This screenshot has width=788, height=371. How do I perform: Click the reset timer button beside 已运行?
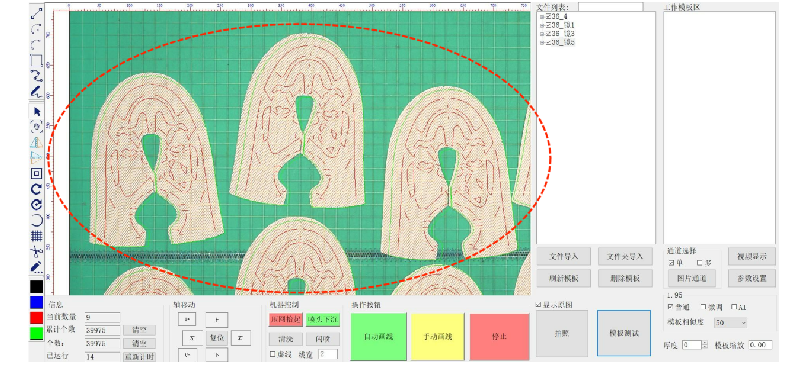click(139, 356)
